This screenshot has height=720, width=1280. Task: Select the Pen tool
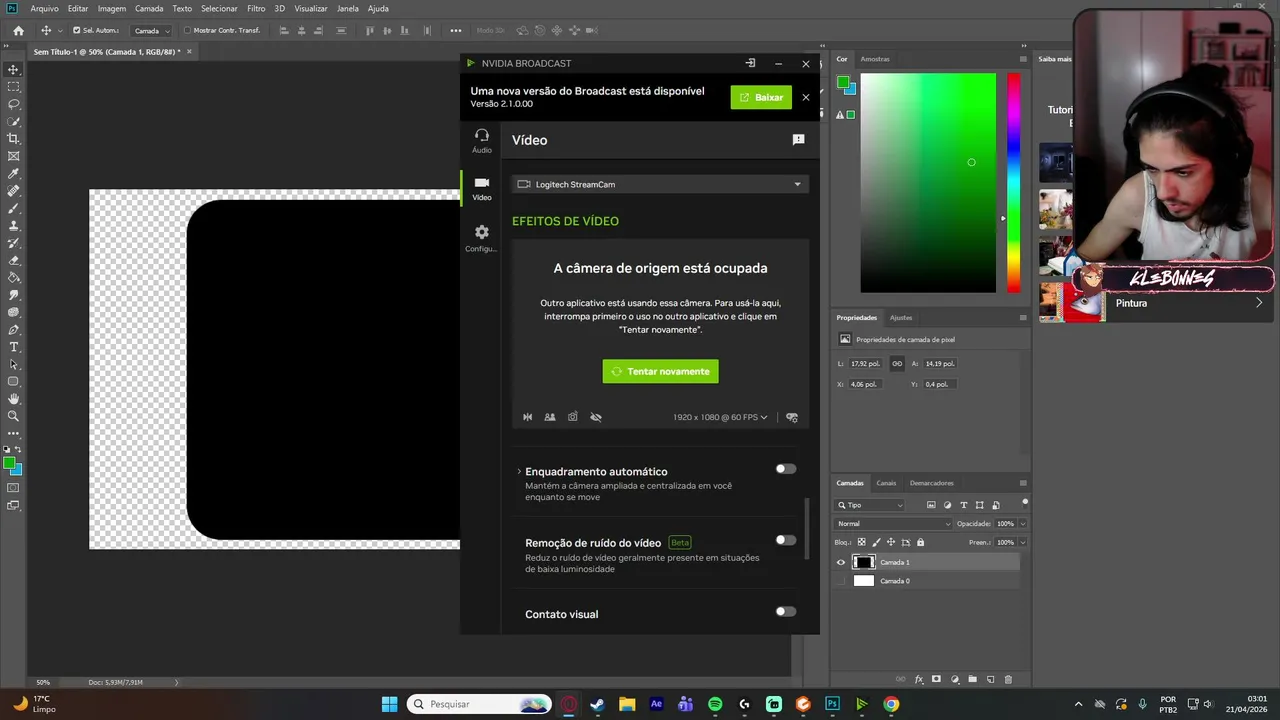click(x=13, y=330)
